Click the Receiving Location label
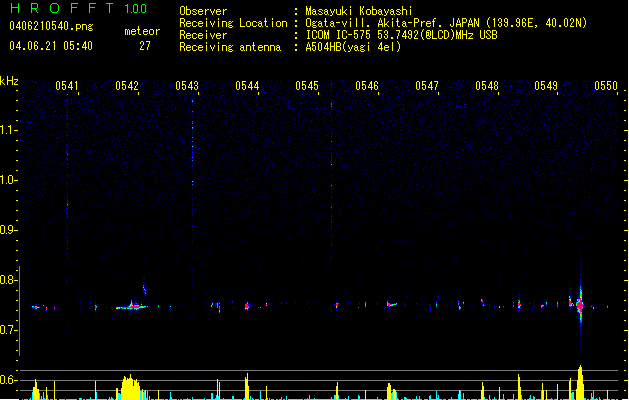This screenshot has width=629, height=400. click(x=233, y=23)
